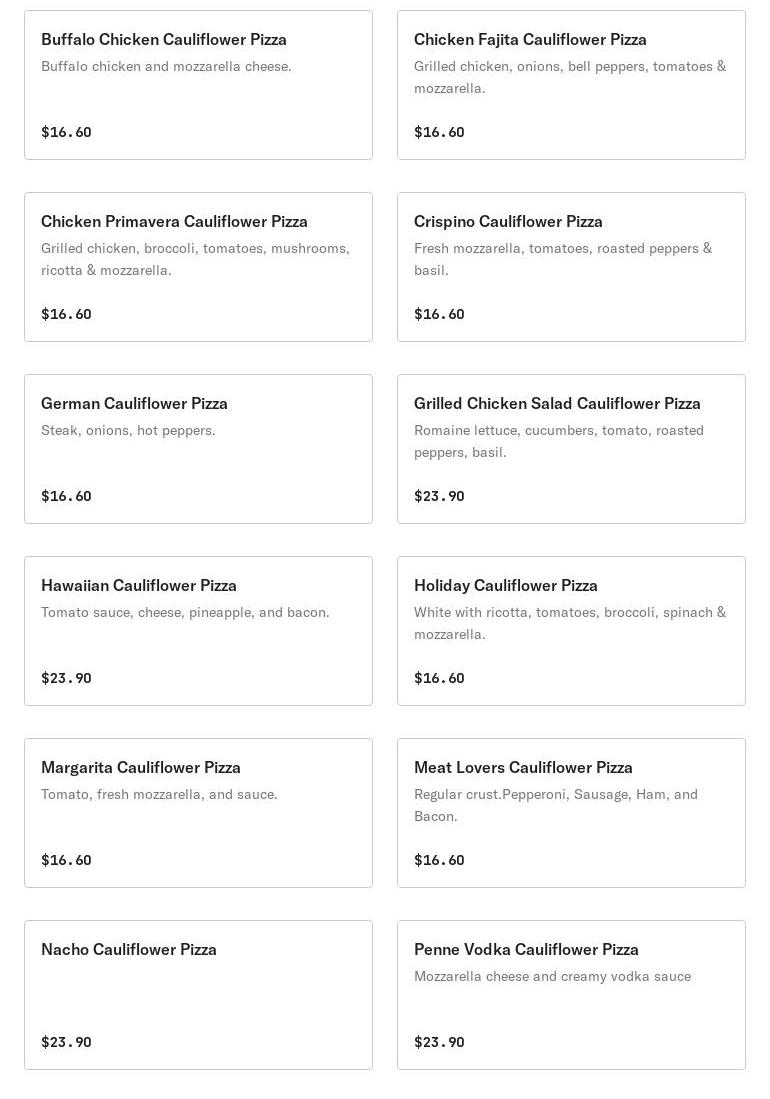Open the Buffalo Chicken Cauliflower Pizza item
770x1099 pixels.
tap(198, 85)
